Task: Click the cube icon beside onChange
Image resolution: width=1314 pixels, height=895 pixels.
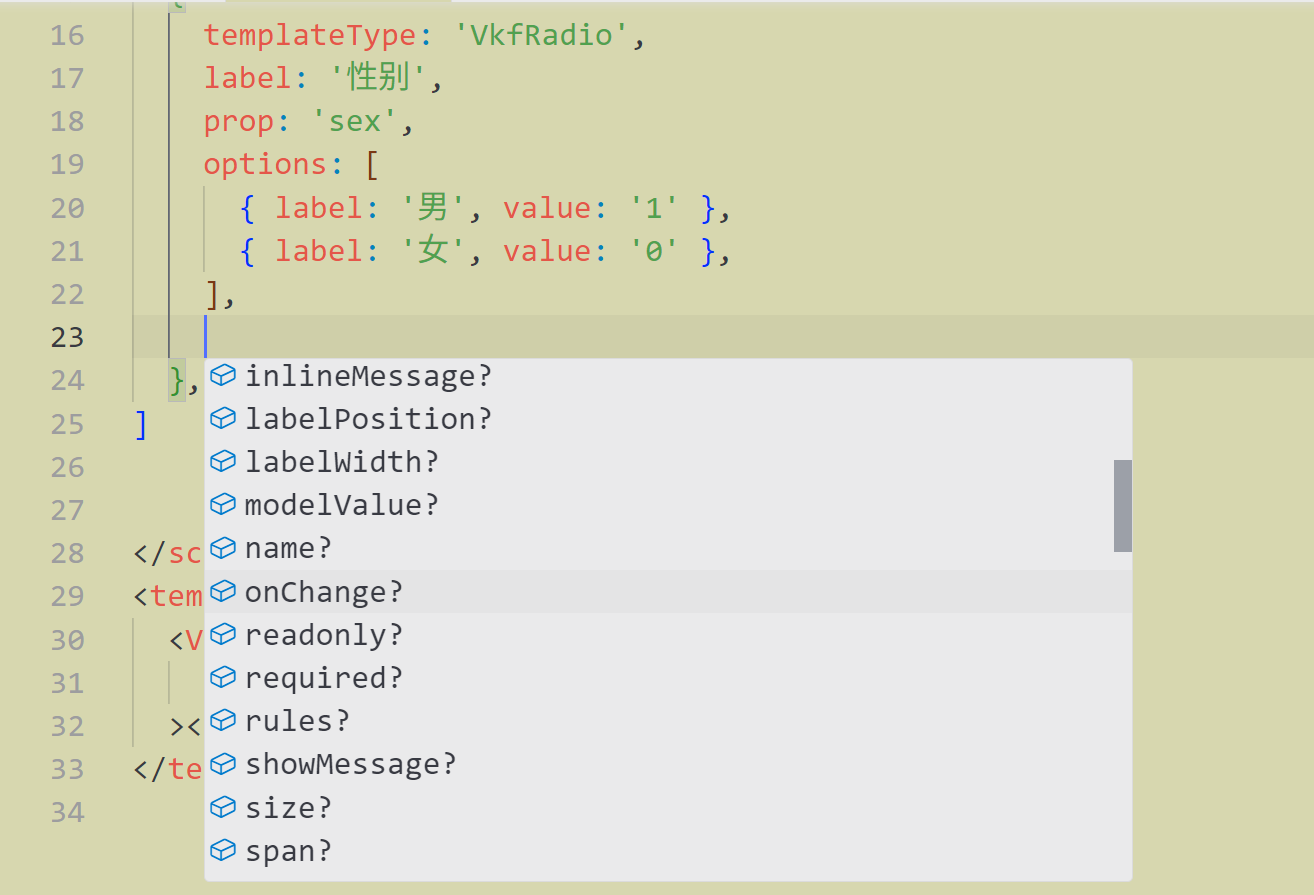Action: click(x=223, y=592)
